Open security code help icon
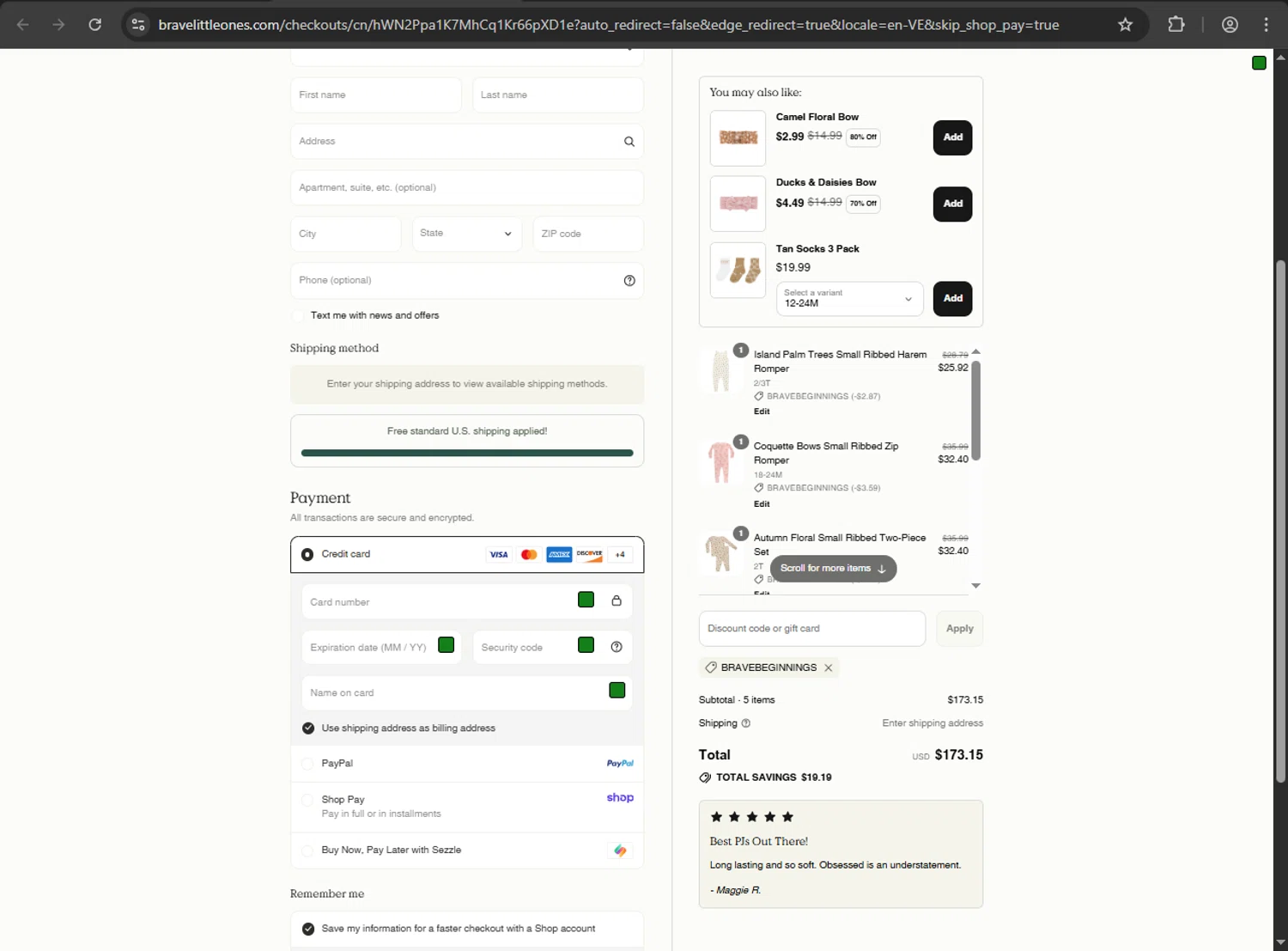The height and width of the screenshot is (951, 1288). click(x=617, y=647)
